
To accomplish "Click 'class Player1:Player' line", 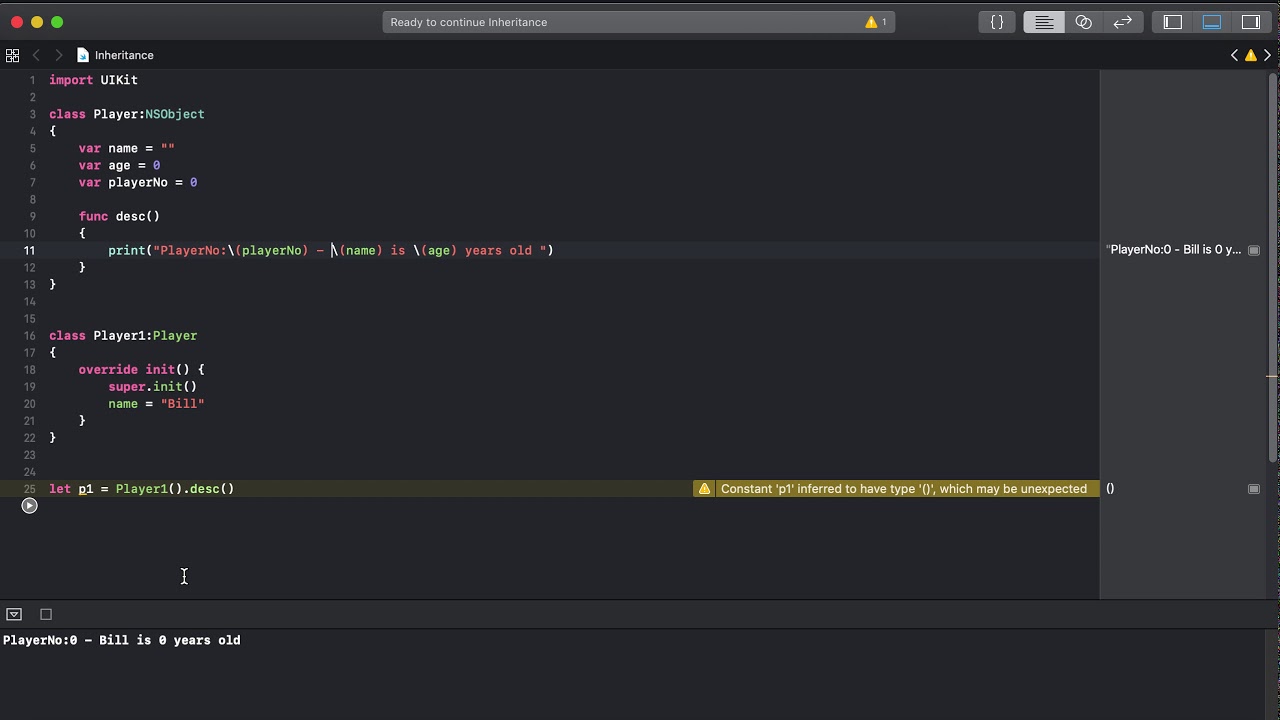I will point(123,336).
